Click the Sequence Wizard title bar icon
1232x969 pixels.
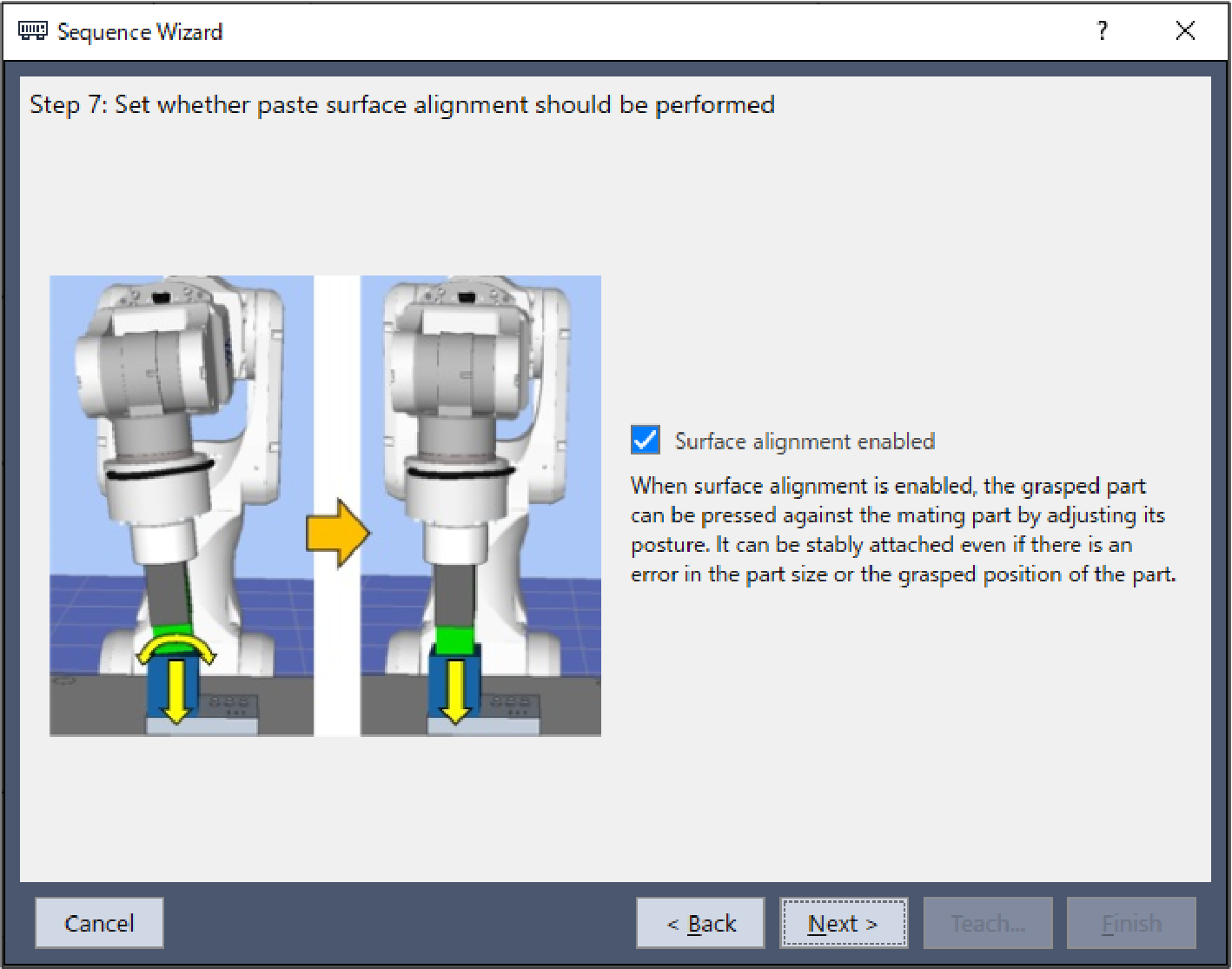pyautogui.click(x=32, y=31)
